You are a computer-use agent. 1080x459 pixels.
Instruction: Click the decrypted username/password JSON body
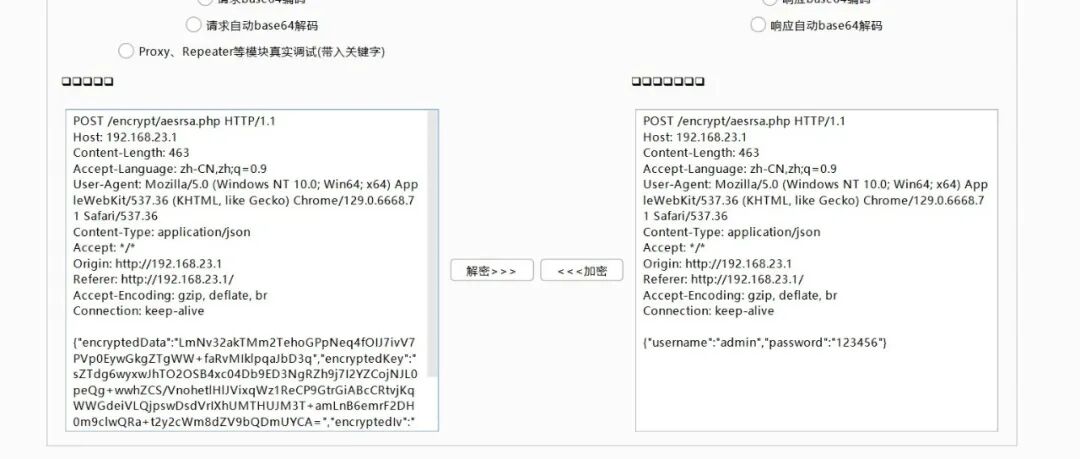[765, 343]
